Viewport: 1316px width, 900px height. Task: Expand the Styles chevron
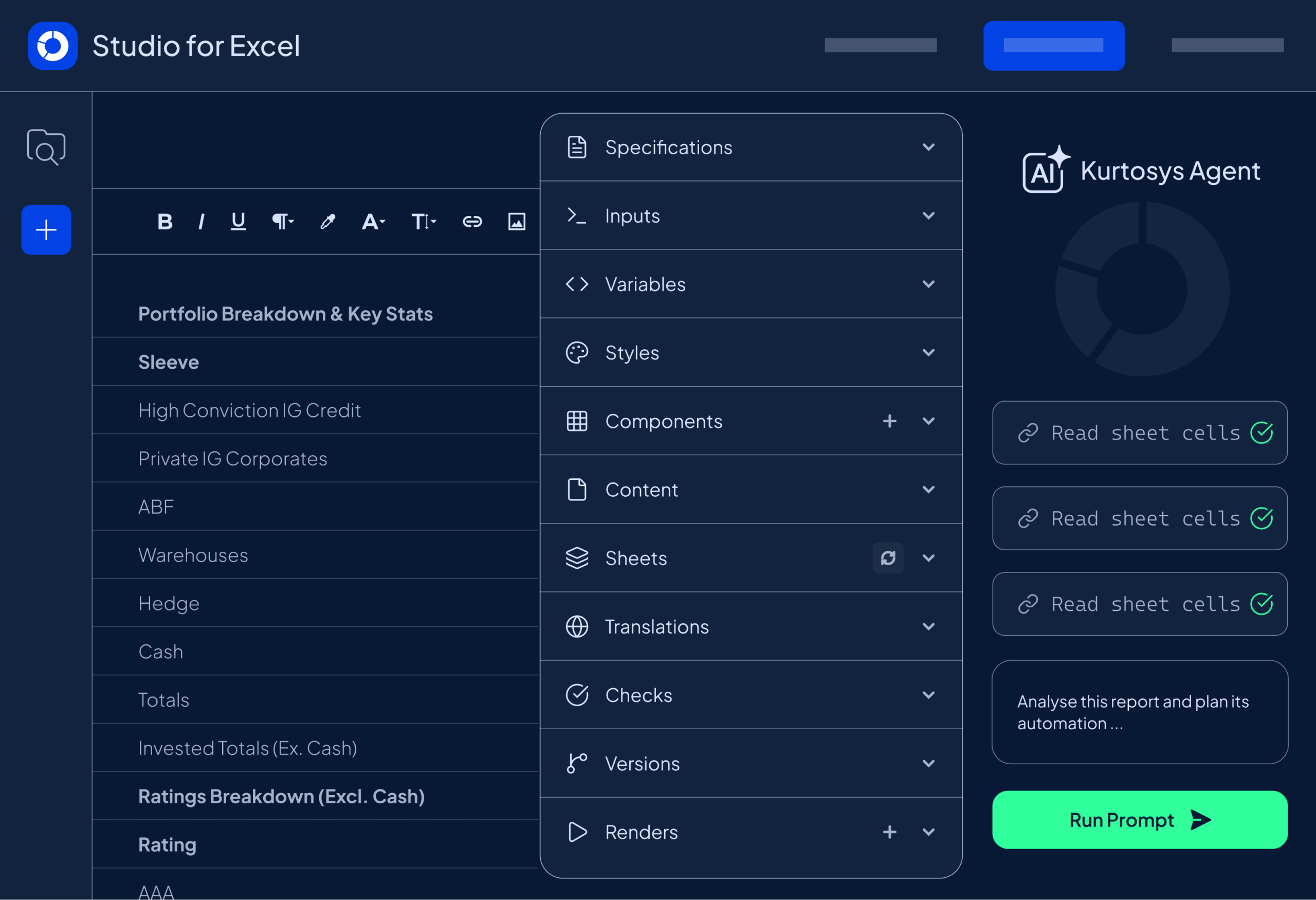tap(929, 353)
